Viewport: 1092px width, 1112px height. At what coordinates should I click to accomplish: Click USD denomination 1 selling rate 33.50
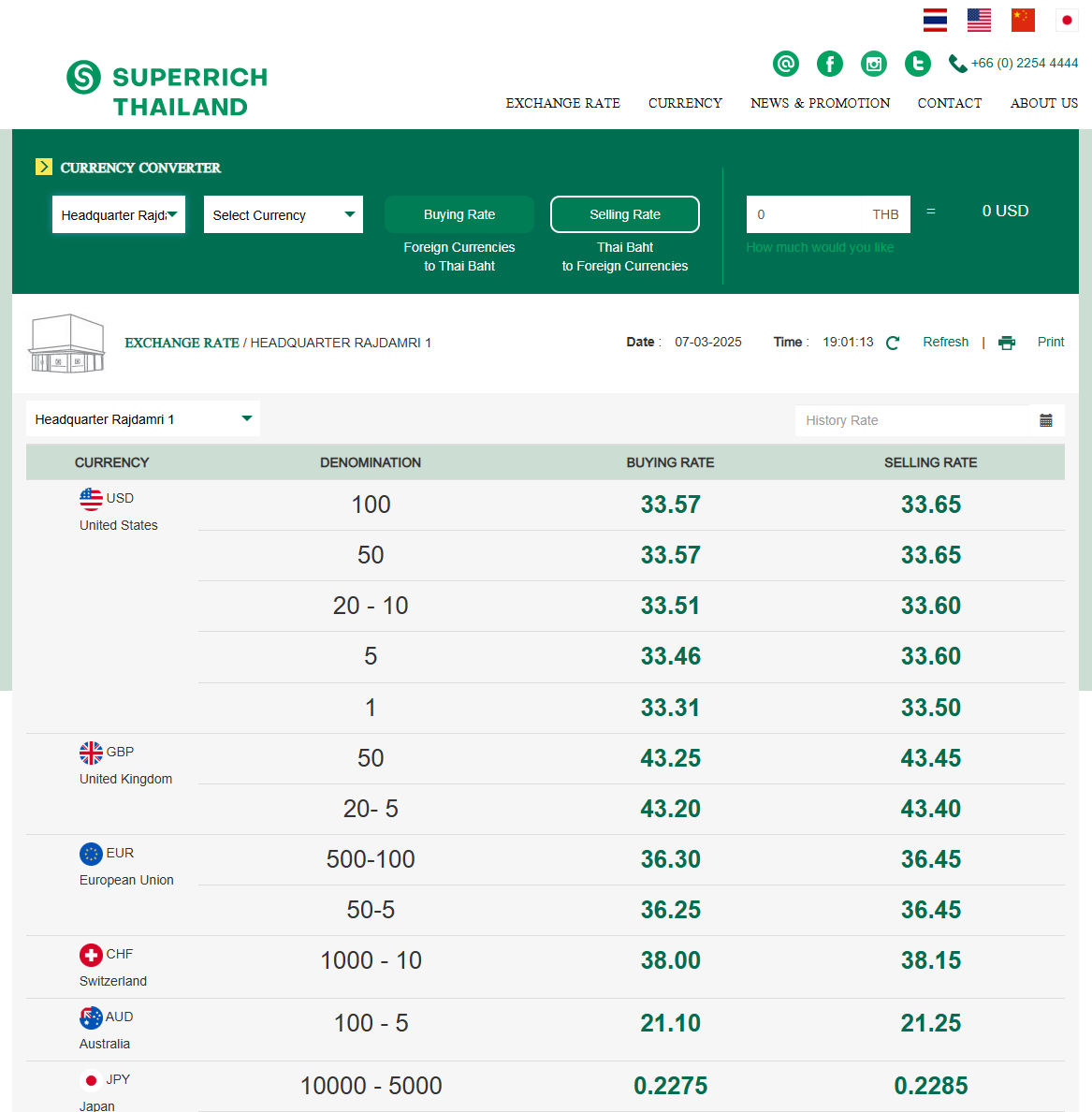tap(930, 707)
